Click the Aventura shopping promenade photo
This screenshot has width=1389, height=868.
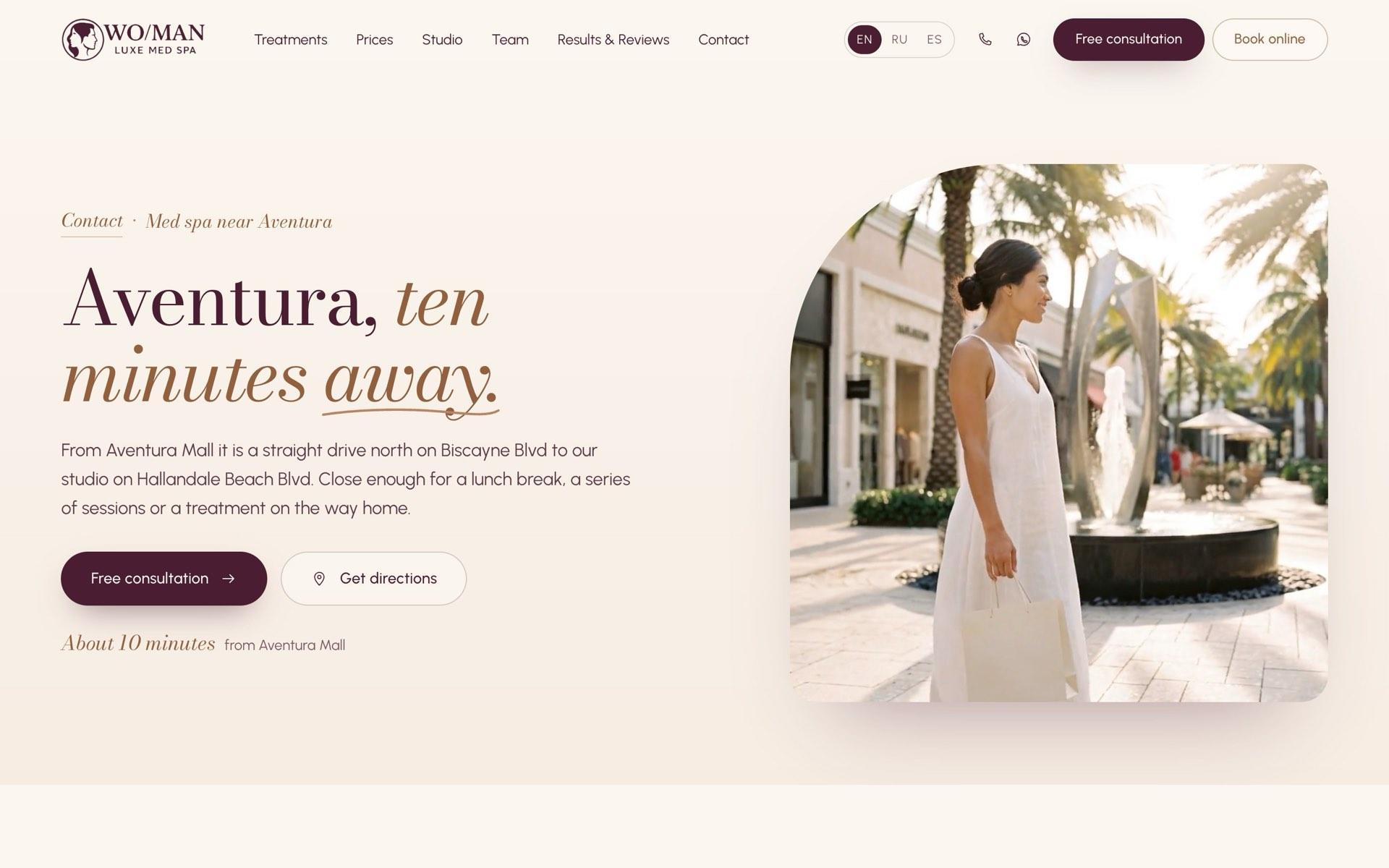(1058, 433)
